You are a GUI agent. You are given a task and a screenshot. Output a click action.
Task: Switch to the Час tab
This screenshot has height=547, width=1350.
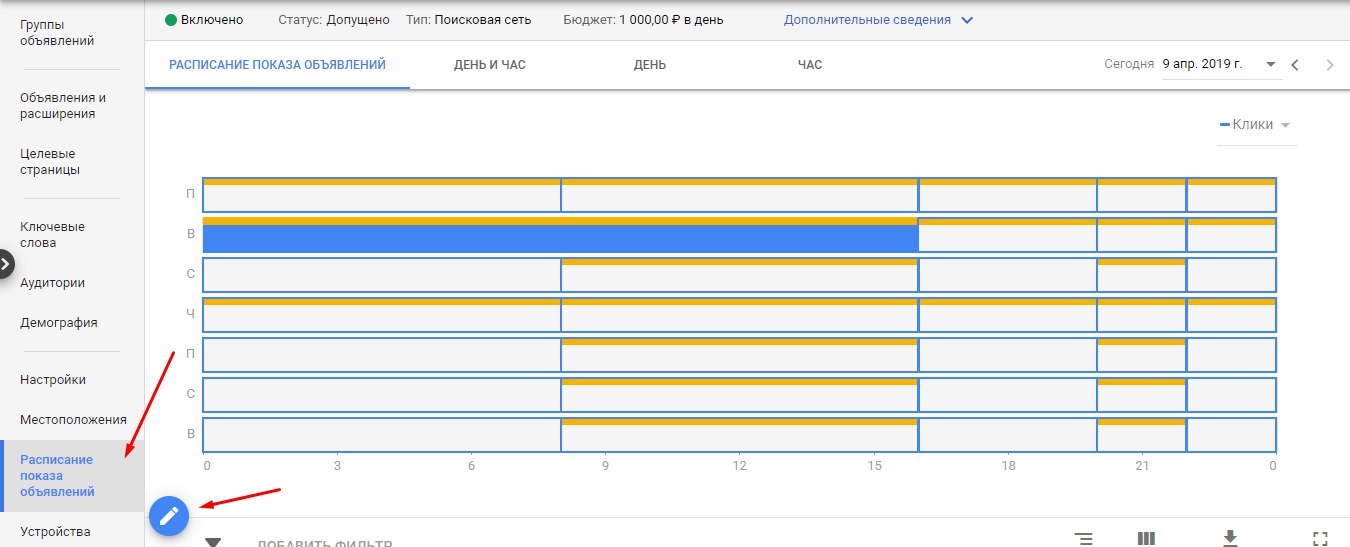coord(809,65)
